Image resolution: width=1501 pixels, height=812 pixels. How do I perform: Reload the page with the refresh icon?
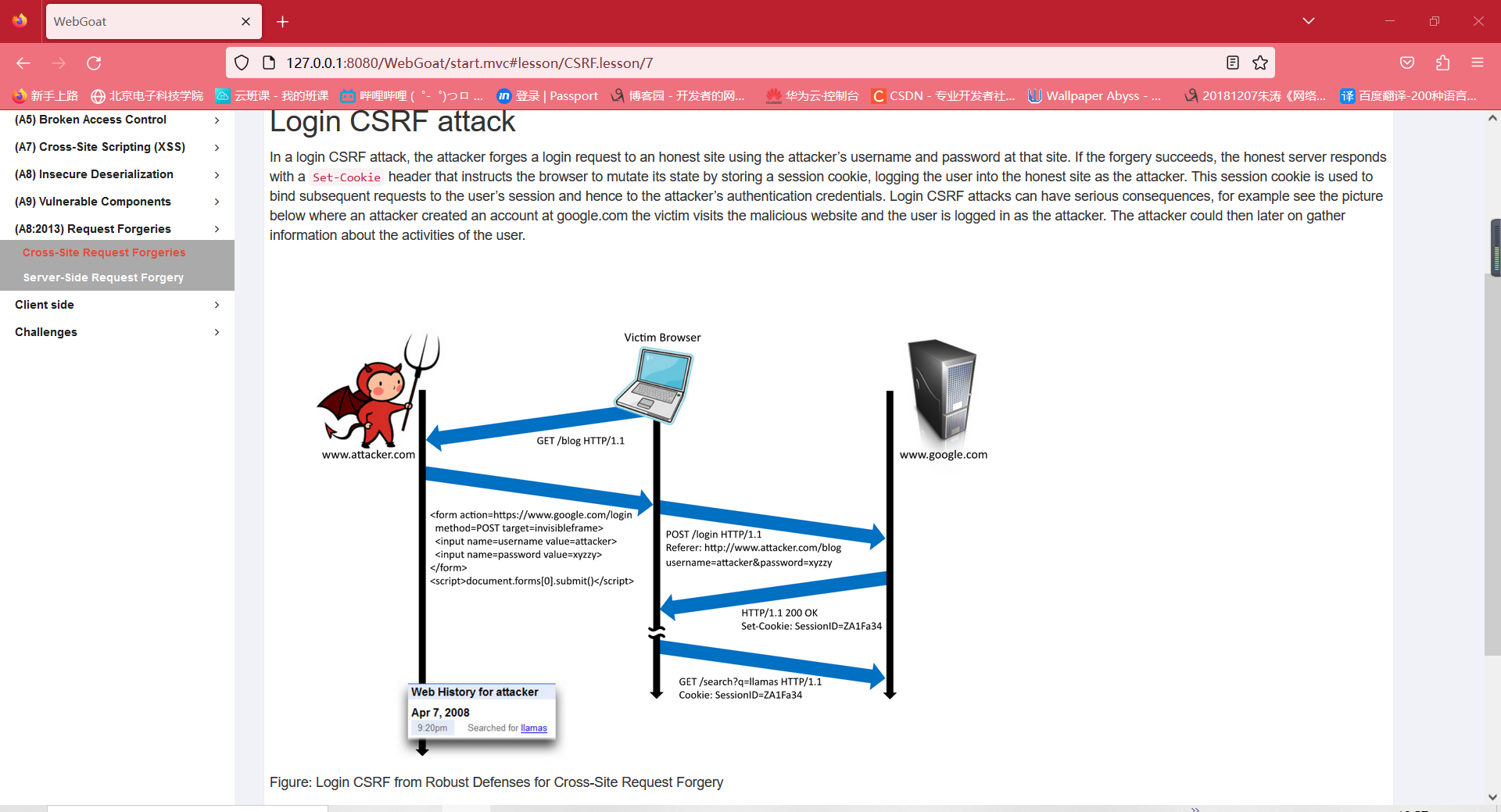(x=94, y=63)
